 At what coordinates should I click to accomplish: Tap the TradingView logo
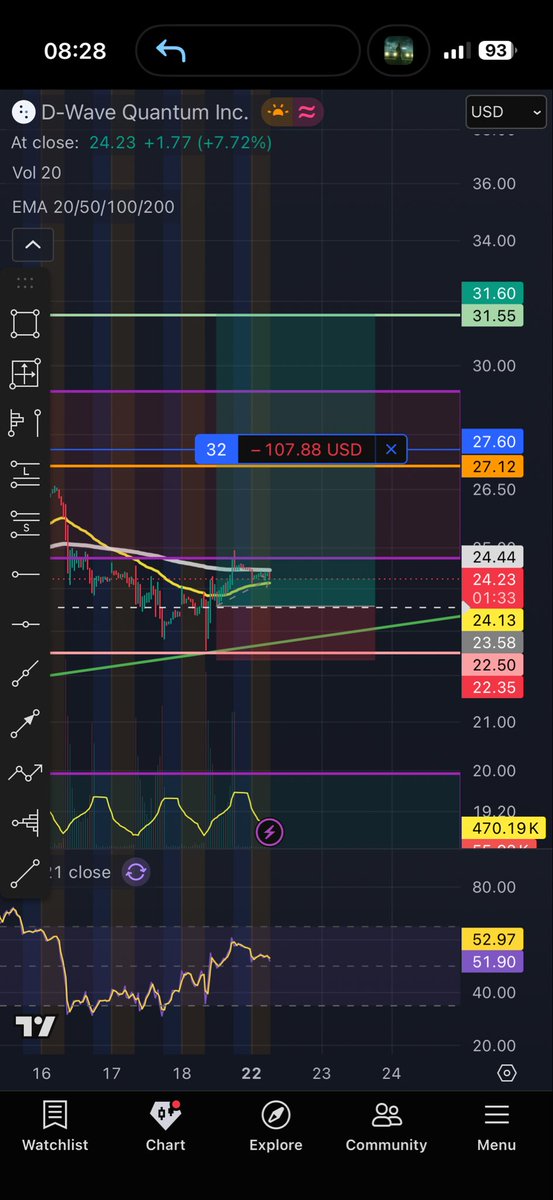click(35, 1026)
